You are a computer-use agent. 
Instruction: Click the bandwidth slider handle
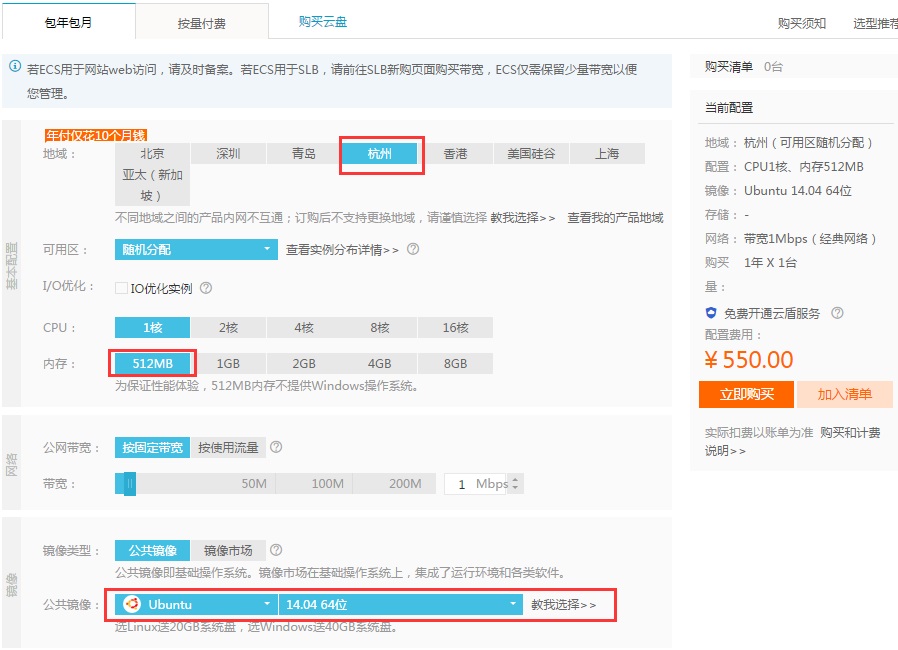pos(129,484)
